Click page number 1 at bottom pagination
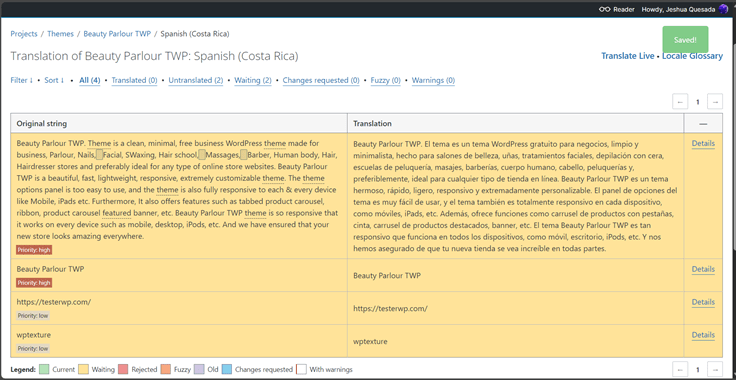 pyautogui.click(x=698, y=369)
